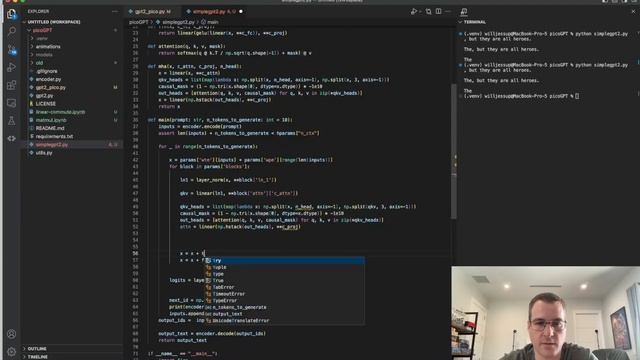The image size is (640, 360).
Task: Choose 'UnicodeTranslateError' autocomplete suggestion
Action: [284, 320]
